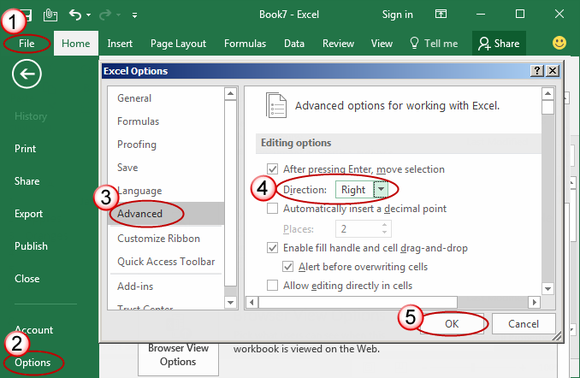Increase the Places value with up arrow
The image size is (580, 378).
[x=385, y=225]
